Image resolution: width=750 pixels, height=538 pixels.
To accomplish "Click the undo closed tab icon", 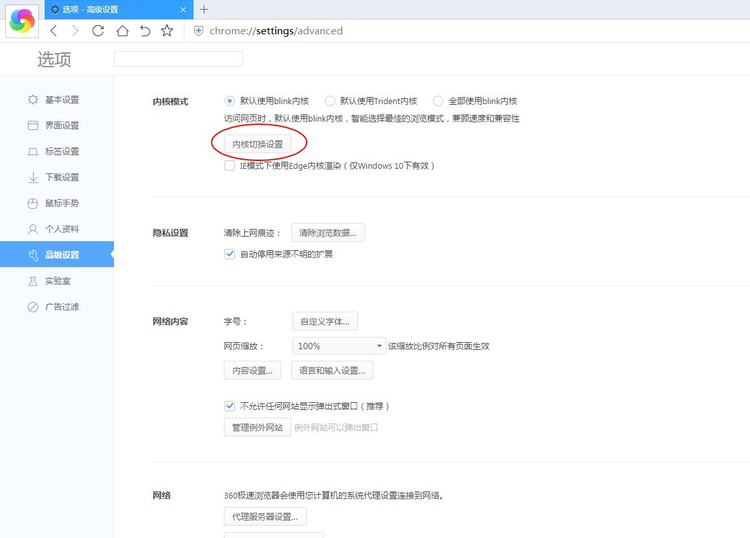I will coord(144,31).
